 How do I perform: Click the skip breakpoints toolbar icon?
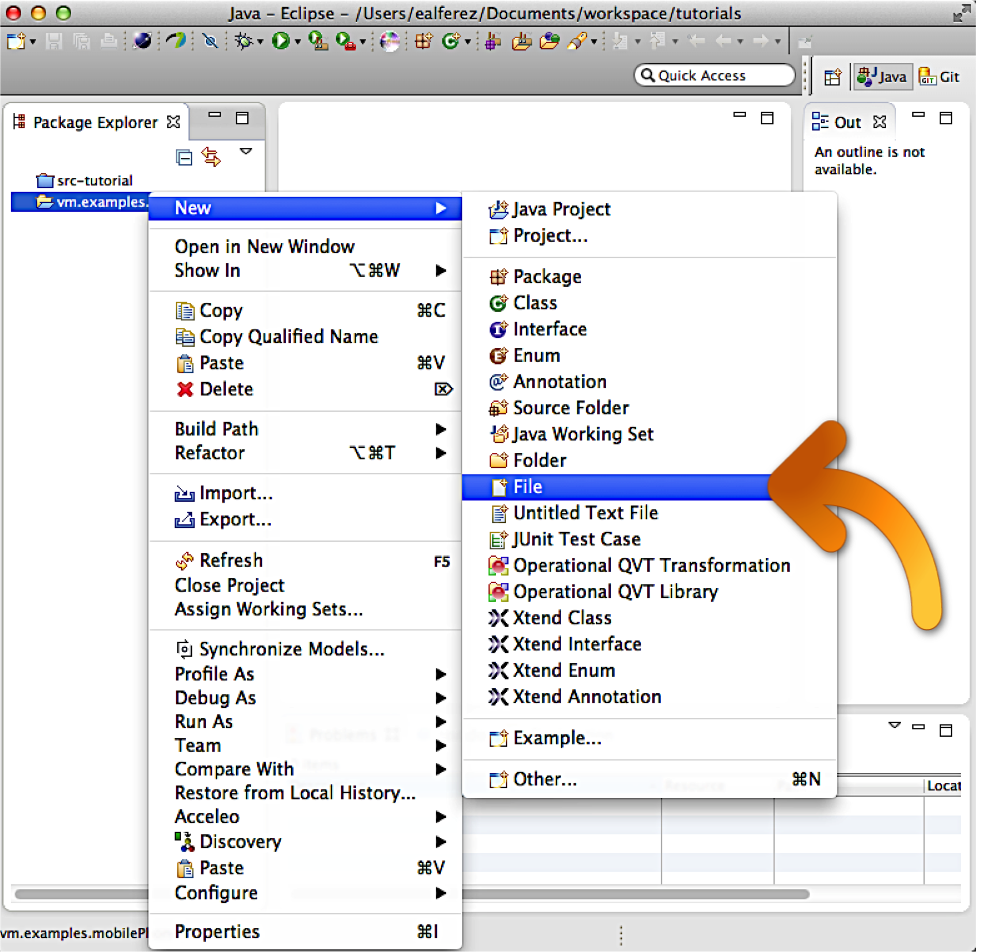click(x=210, y=41)
